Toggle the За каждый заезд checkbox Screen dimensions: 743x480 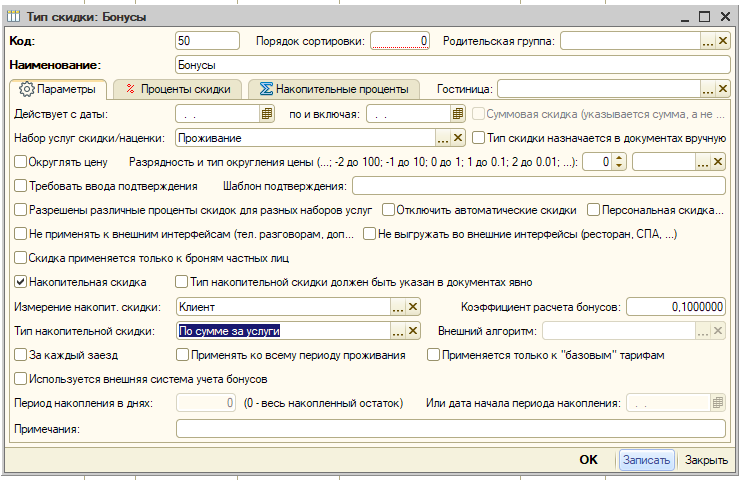pyautogui.click(x=20, y=355)
